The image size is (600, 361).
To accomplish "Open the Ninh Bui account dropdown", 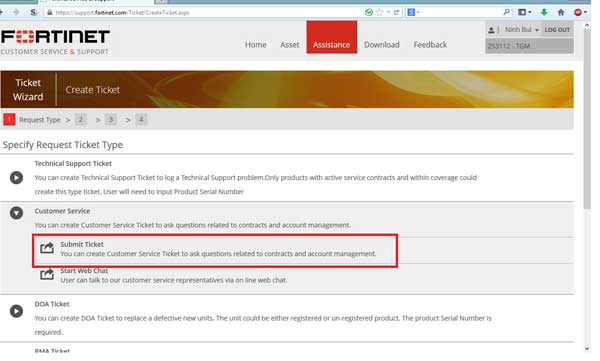I will coord(522,30).
